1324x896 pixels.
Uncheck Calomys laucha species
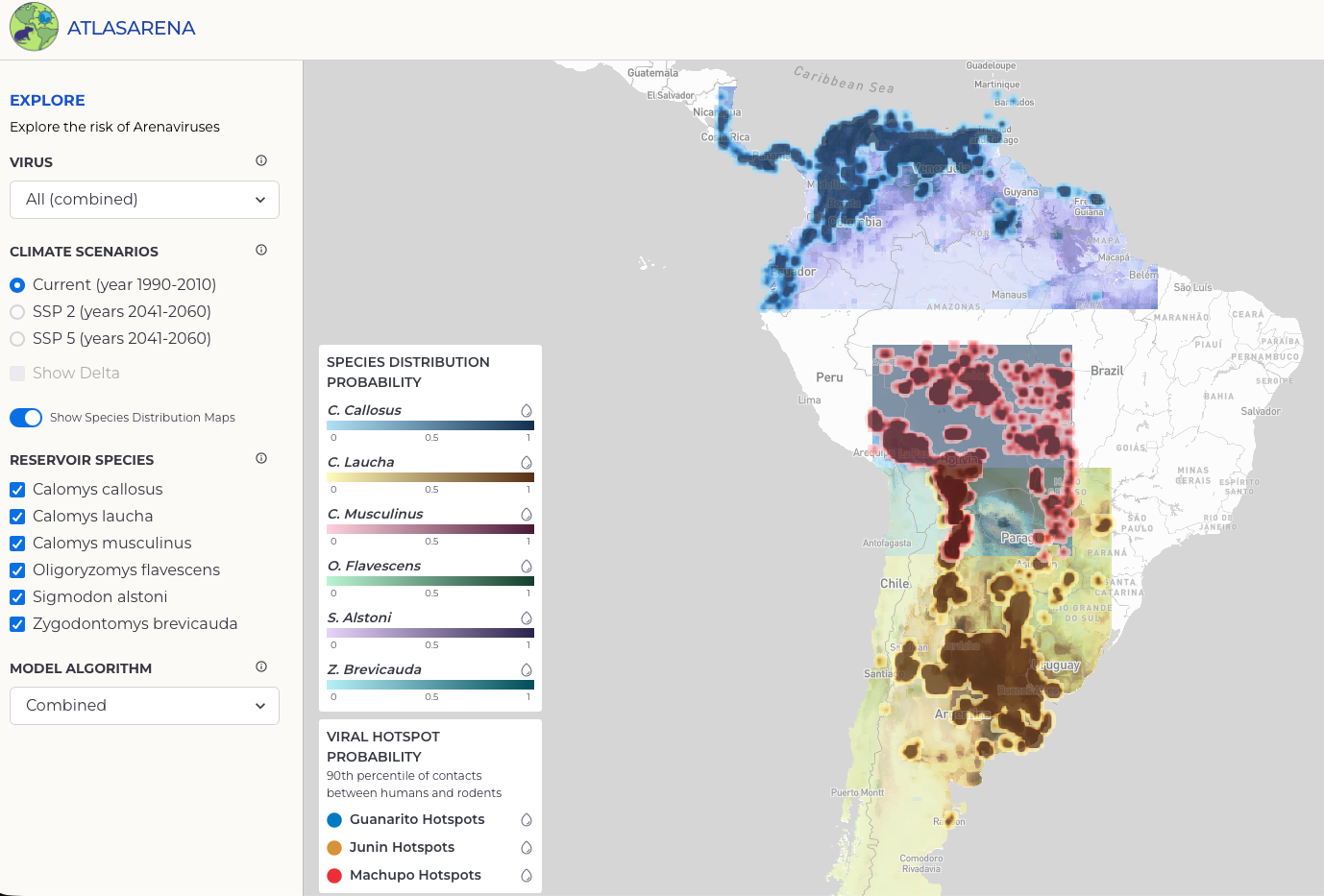pyautogui.click(x=17, y=517)
